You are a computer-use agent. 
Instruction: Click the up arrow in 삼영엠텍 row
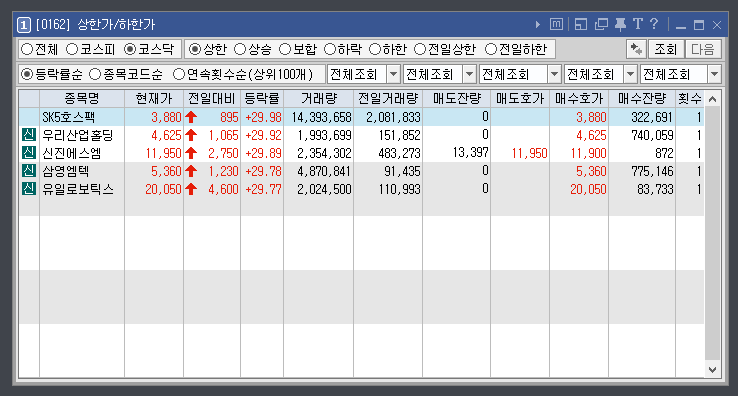coord(191,171)
